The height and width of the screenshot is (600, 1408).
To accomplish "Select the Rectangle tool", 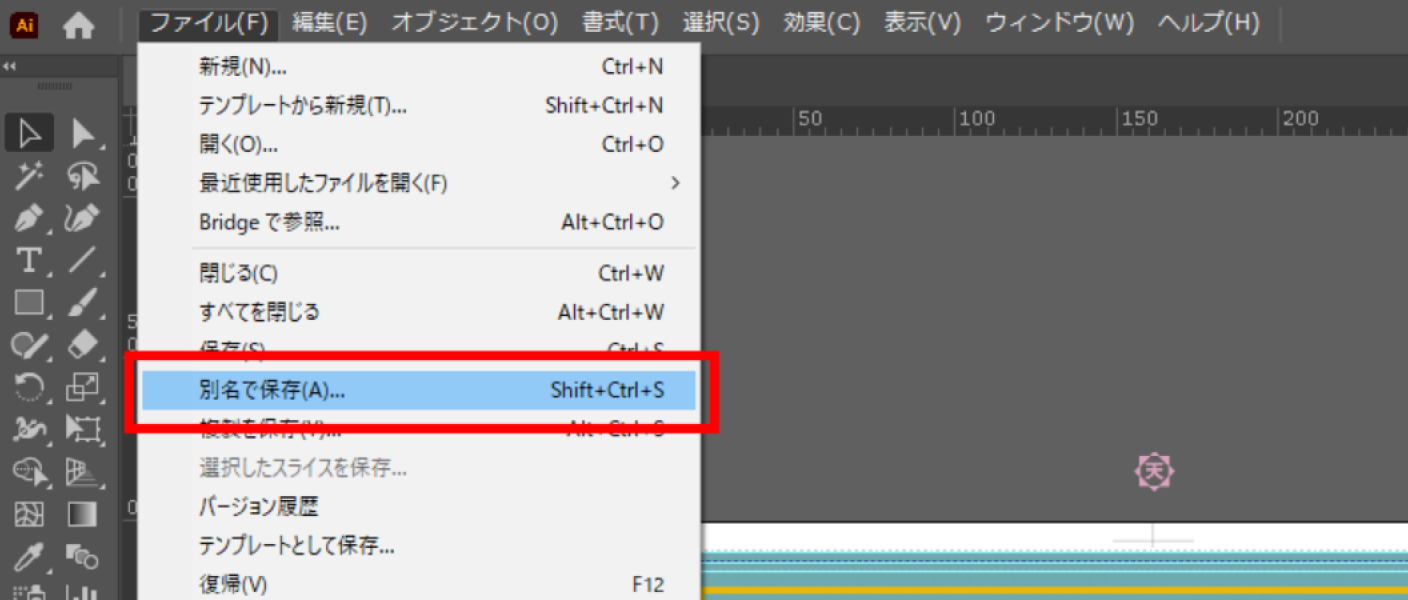I will pos(28,305).
